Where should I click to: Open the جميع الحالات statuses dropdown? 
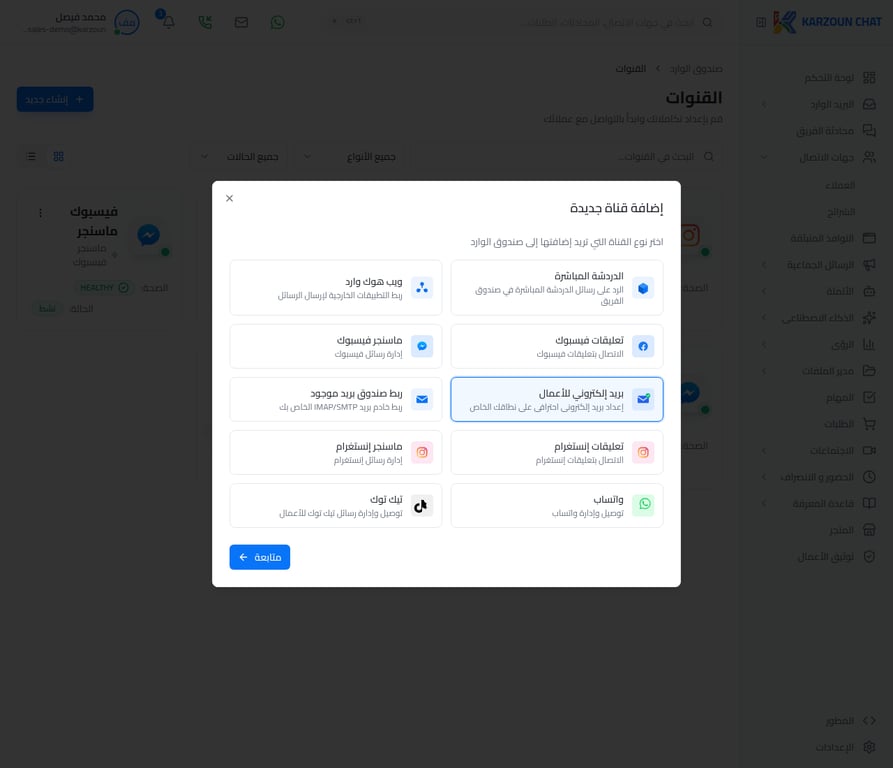pos(241,157)
